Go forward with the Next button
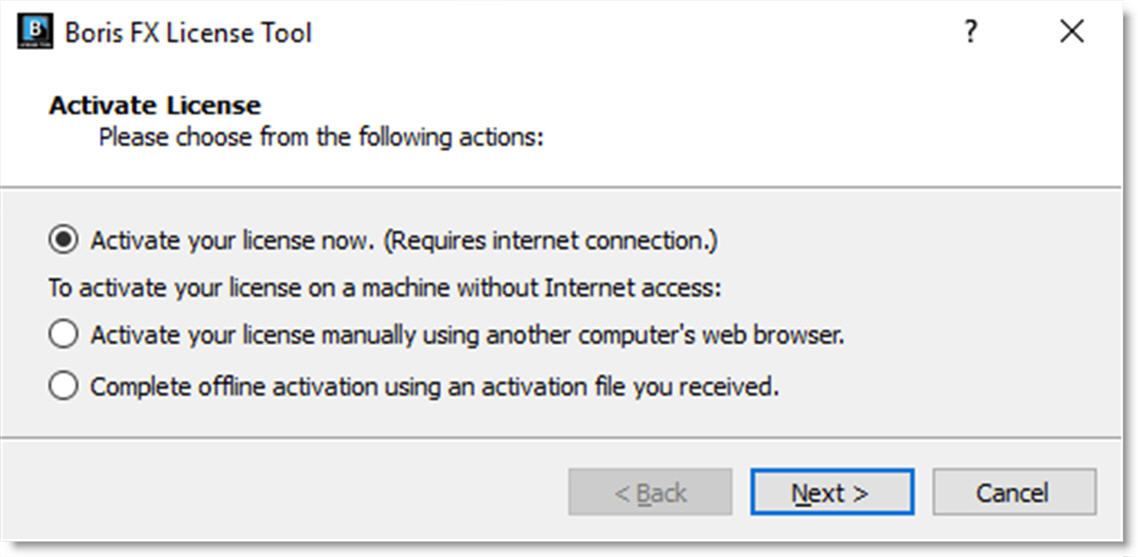The height and width of the screenshot is (557, 1138). 832,492
